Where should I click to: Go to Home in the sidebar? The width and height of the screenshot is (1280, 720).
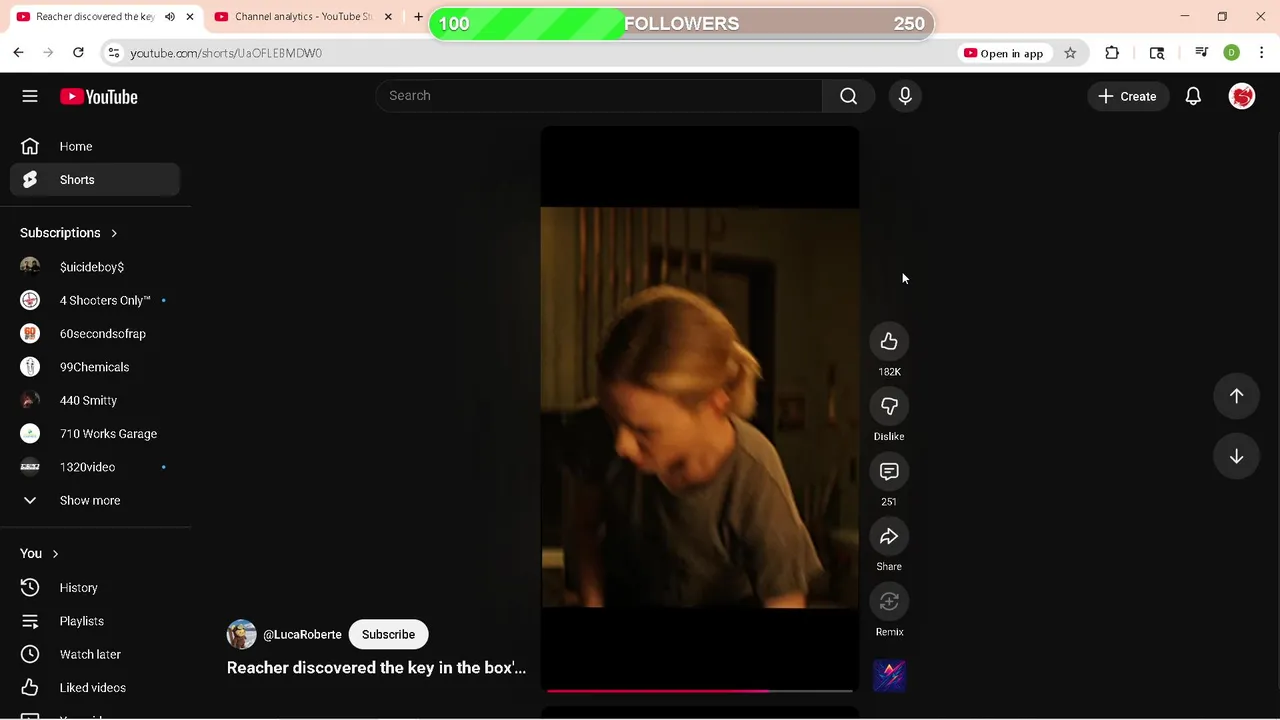click(95, 146)
